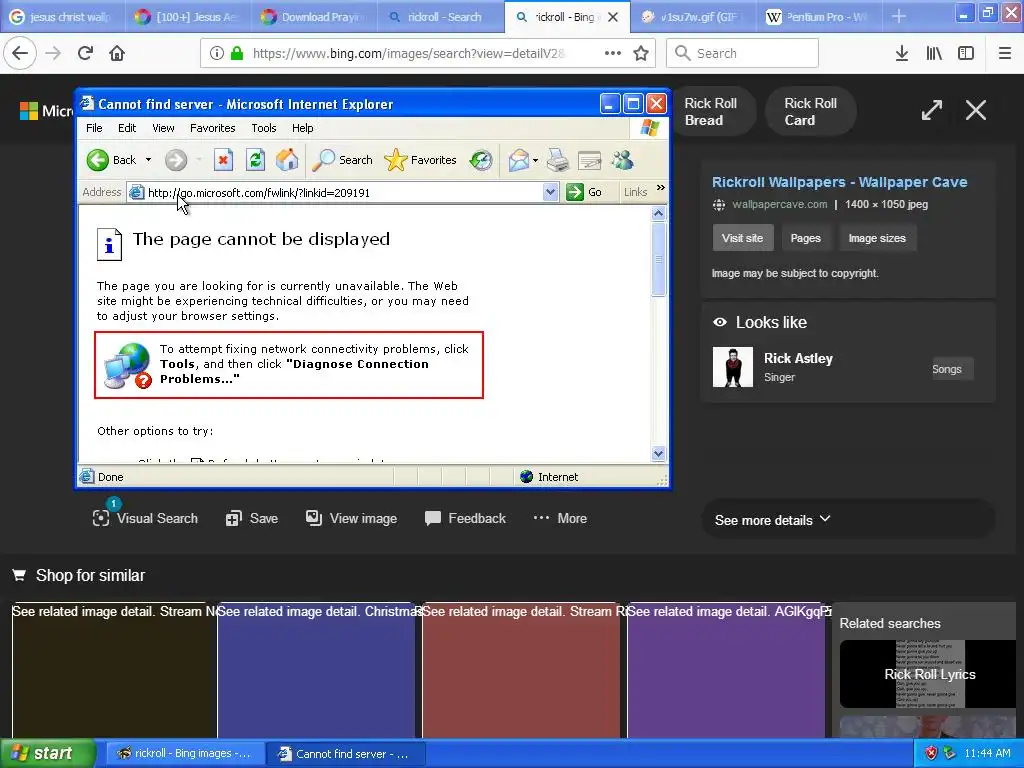This screenshot has height=768, width=1024.
Task: Open Help menu in Internet Explorer
Action: pos(302,128)
